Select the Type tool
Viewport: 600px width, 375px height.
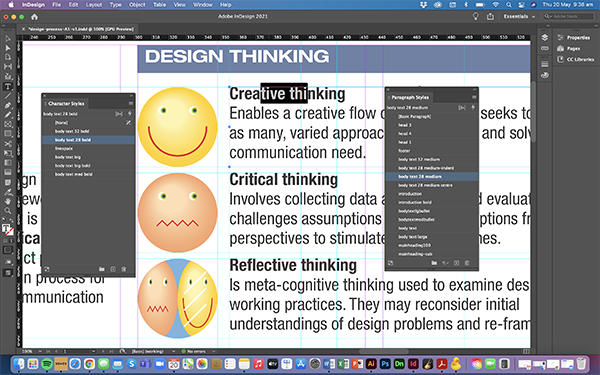[x=8, y=86]
